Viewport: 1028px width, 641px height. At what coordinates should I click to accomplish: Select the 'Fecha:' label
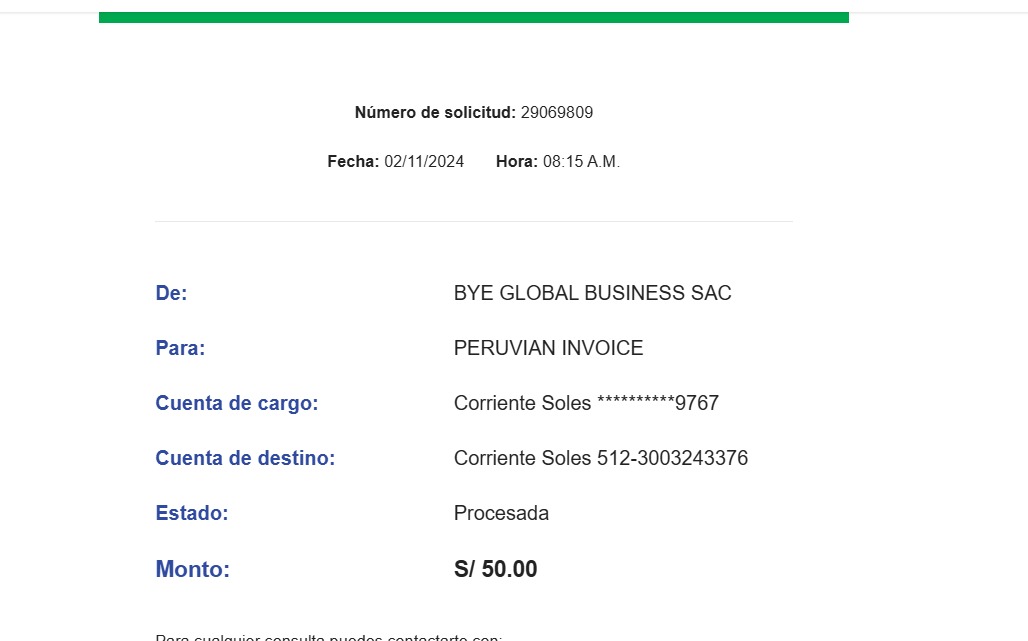(353, 162)
